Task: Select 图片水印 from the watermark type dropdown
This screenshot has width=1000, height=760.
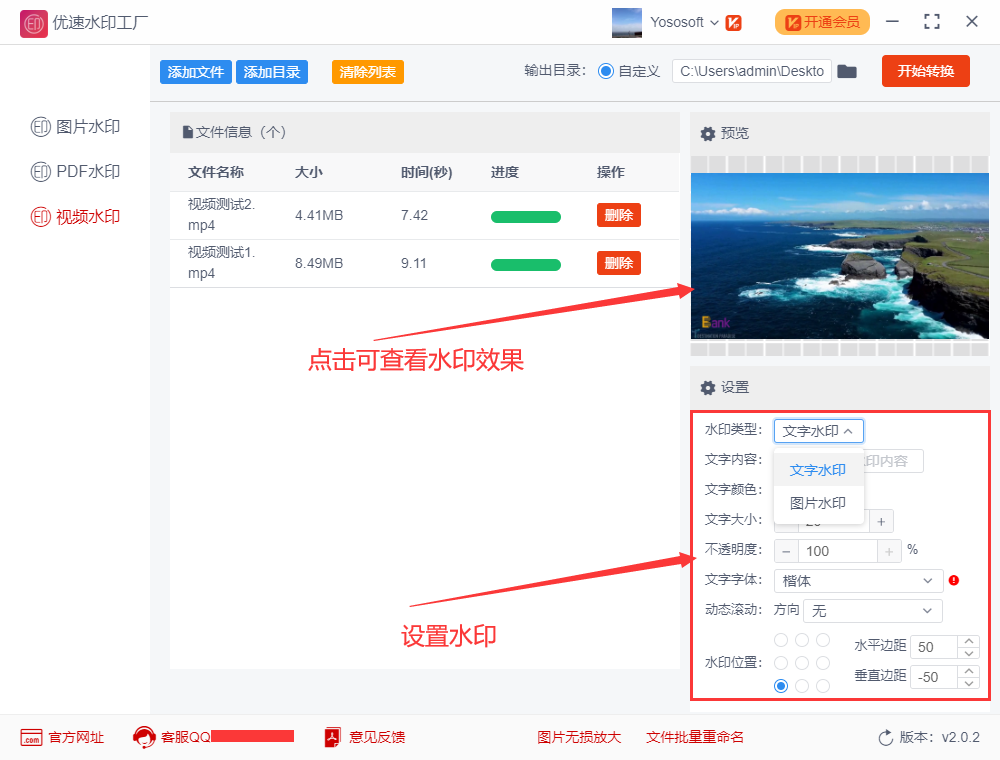Action: (x=818, y=503)
